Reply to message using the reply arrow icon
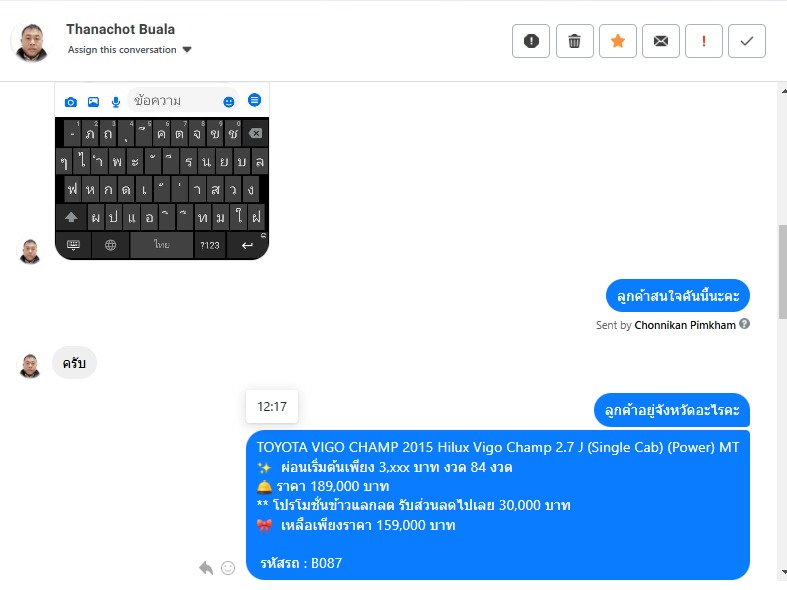The width and height of the screenshot is (787, 590). pyautogui.click(x=206, y=567)
